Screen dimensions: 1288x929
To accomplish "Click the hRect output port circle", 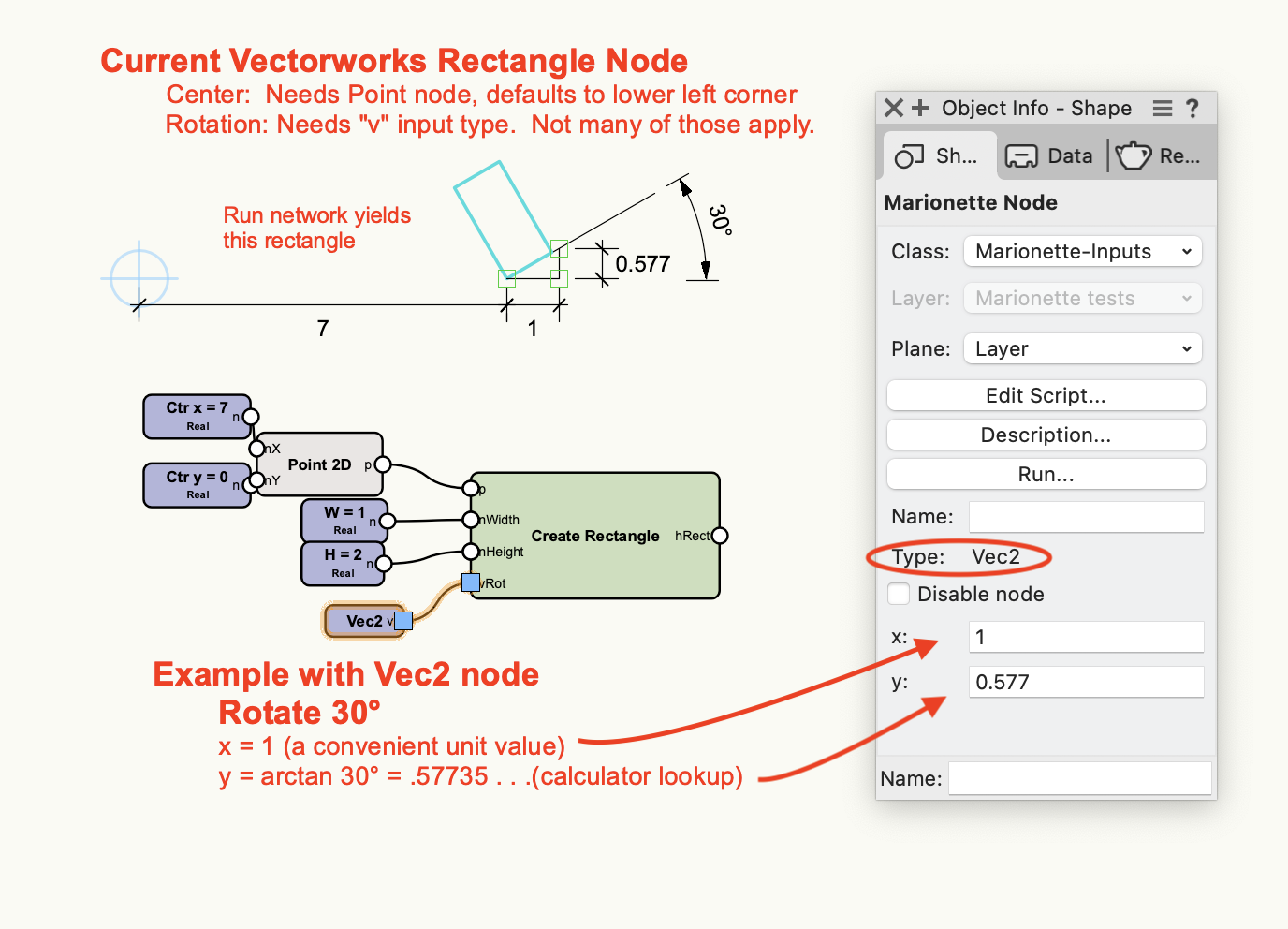I will pos(719,536).
